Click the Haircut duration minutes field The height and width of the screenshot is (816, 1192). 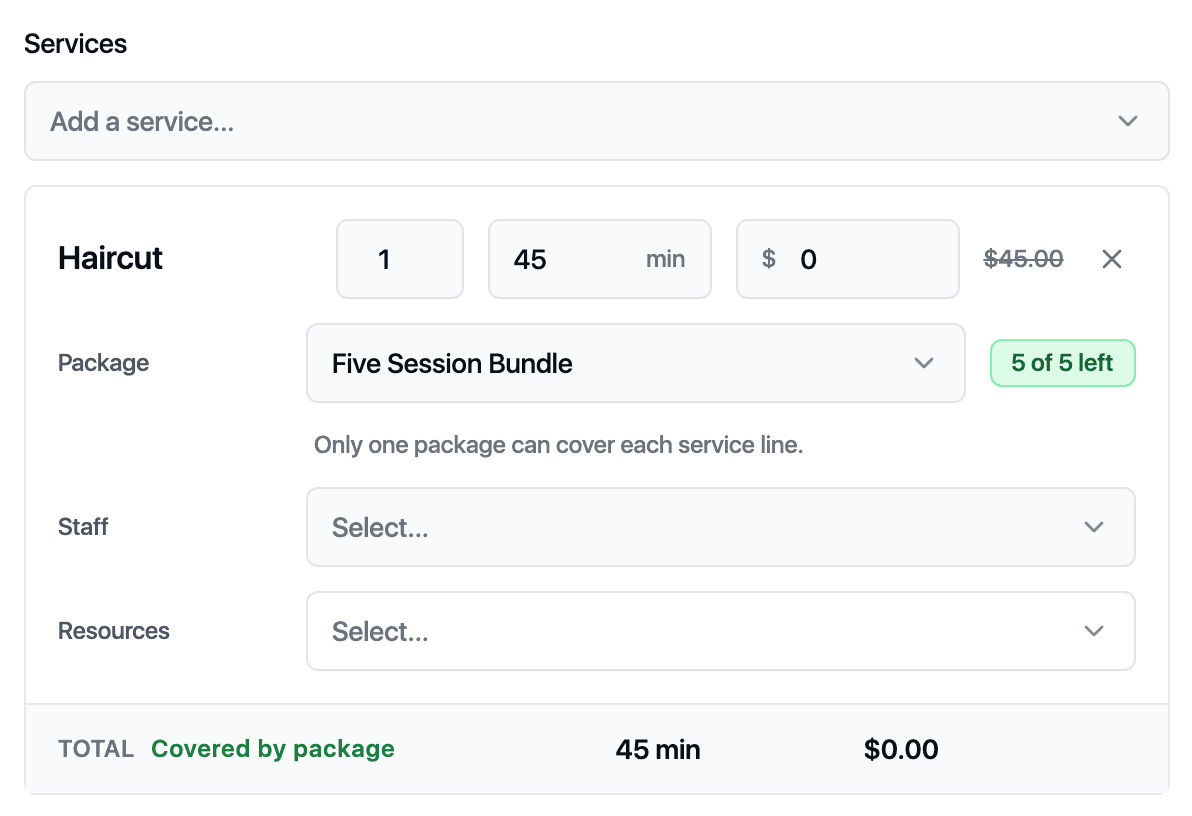(600, 259)
